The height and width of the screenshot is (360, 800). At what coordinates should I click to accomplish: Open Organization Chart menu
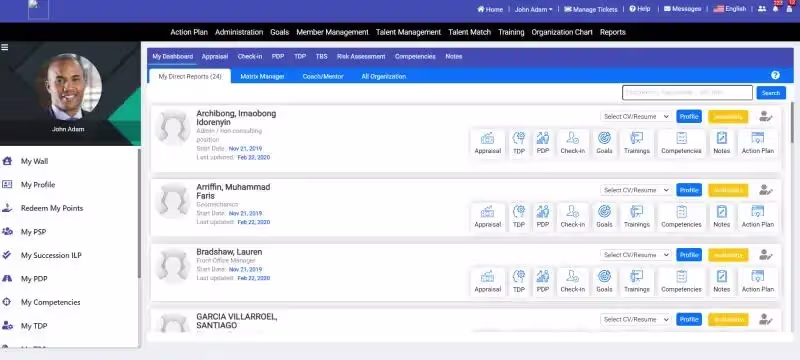(562, 32)
